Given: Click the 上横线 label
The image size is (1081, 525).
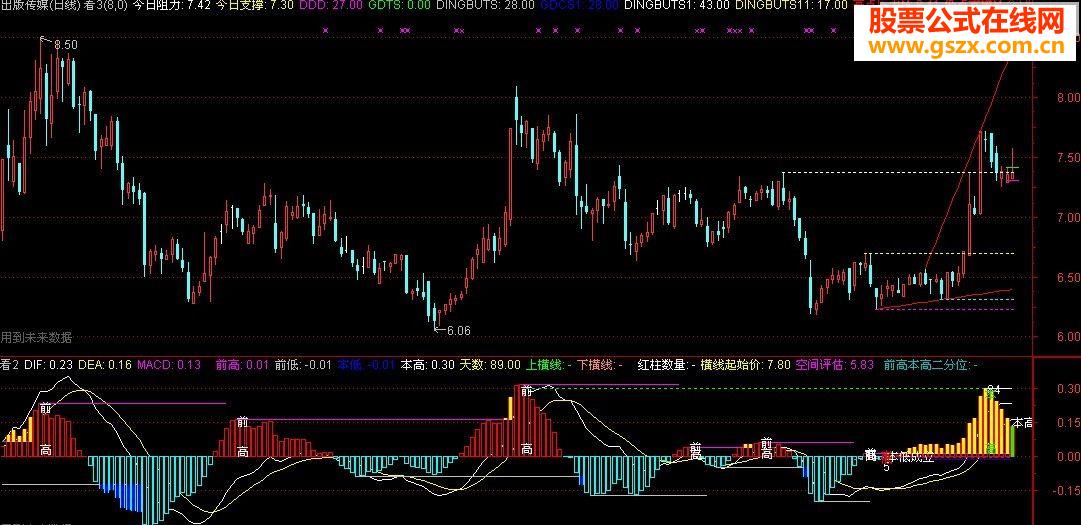Looking at the screenshot, I should click(545, 364).
